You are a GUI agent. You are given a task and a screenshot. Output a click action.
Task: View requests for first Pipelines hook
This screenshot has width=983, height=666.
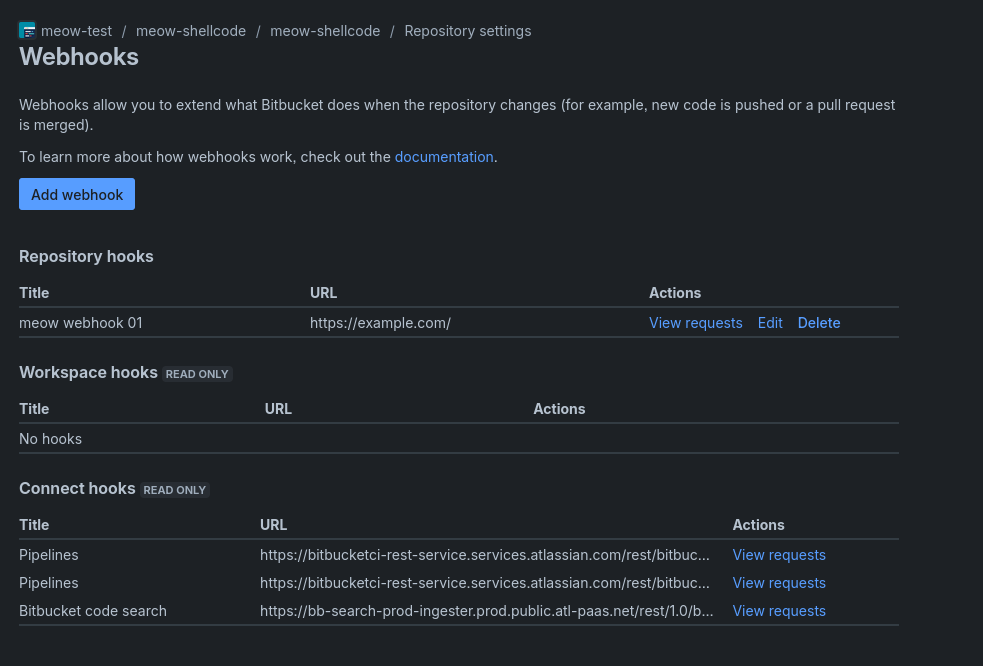click(x=779, y=555)
